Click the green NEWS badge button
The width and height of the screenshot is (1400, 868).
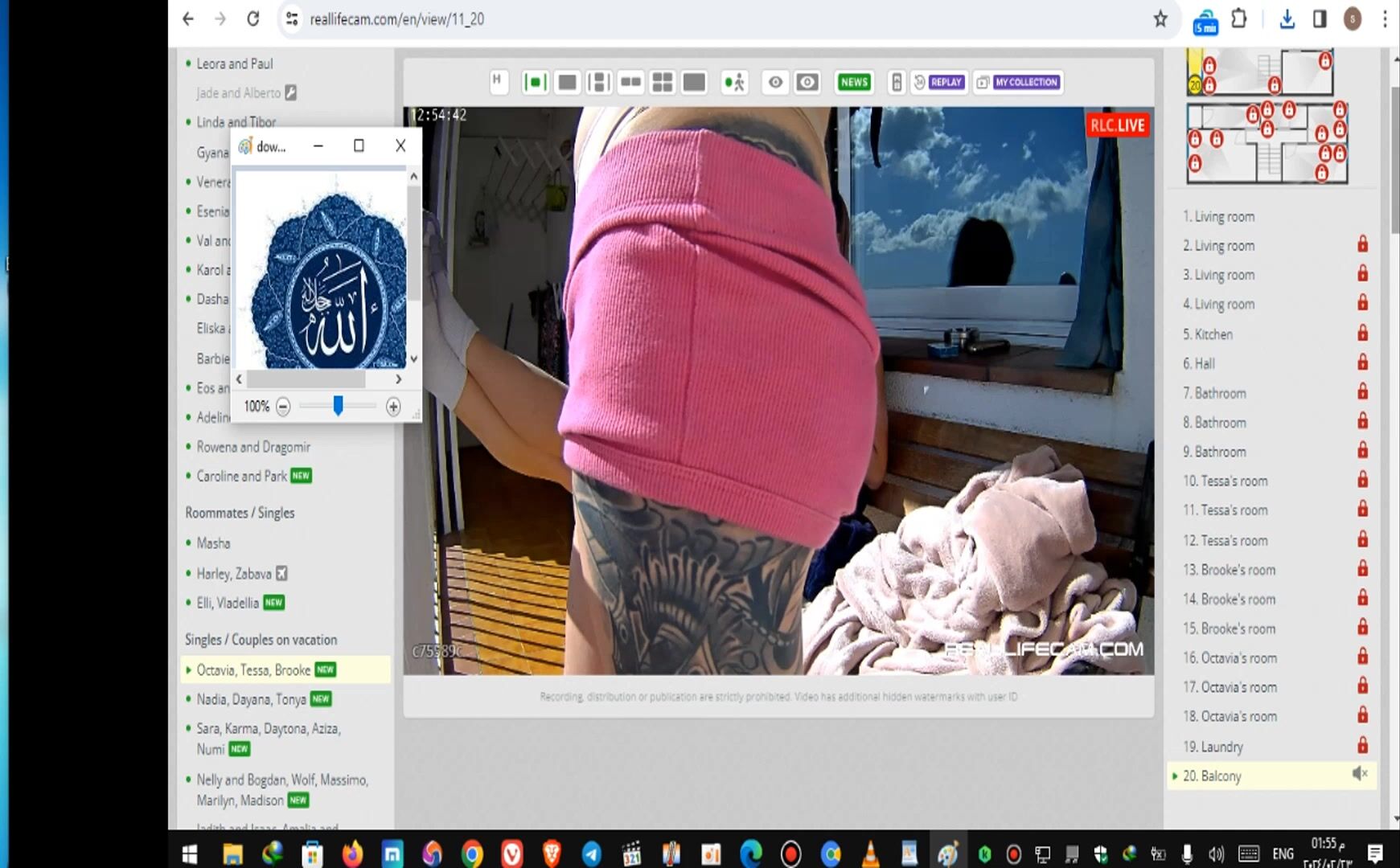pos(853,82)
